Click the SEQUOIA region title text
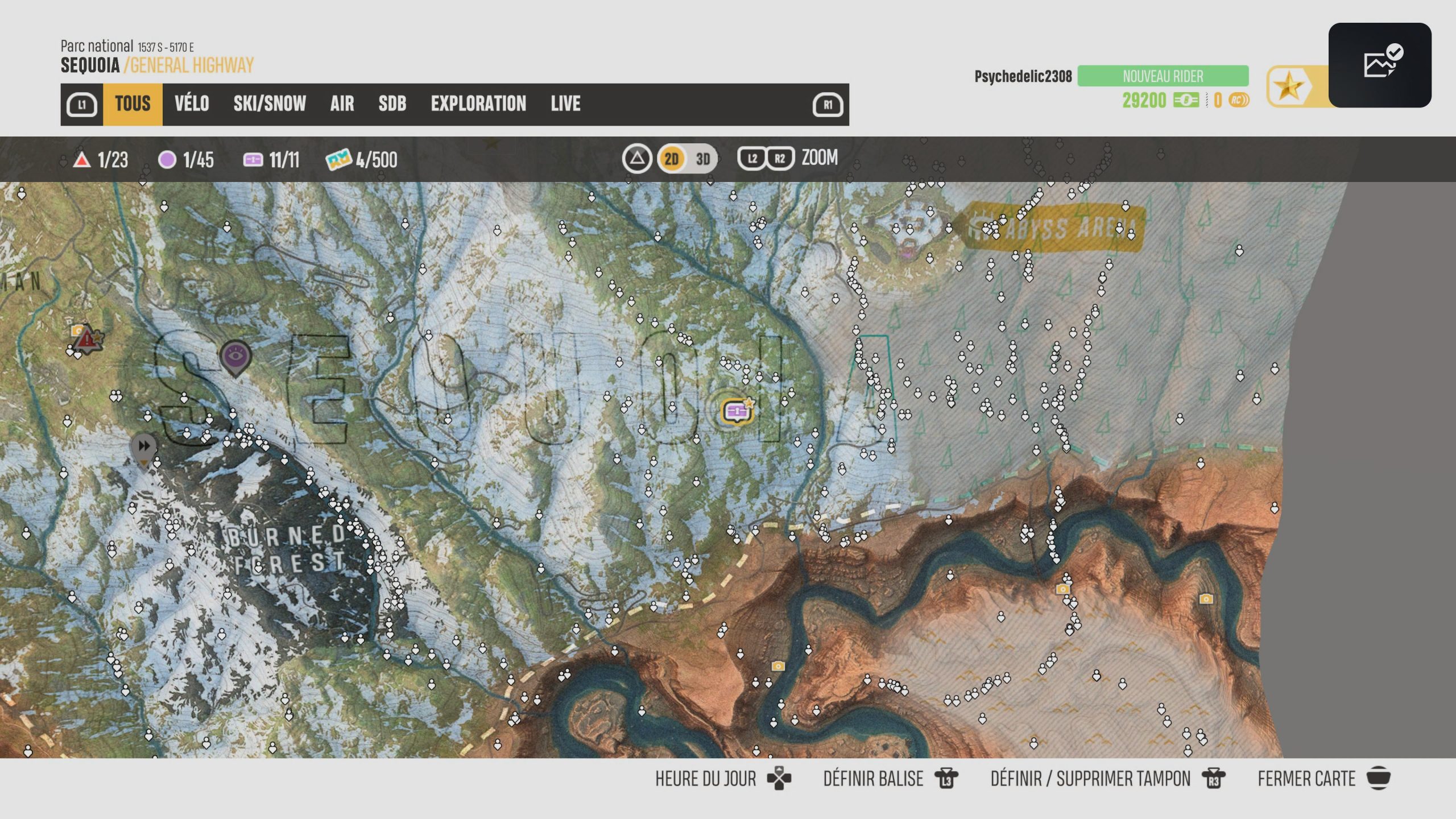This screenshot has height=819, width=1456. coord(90,66)
